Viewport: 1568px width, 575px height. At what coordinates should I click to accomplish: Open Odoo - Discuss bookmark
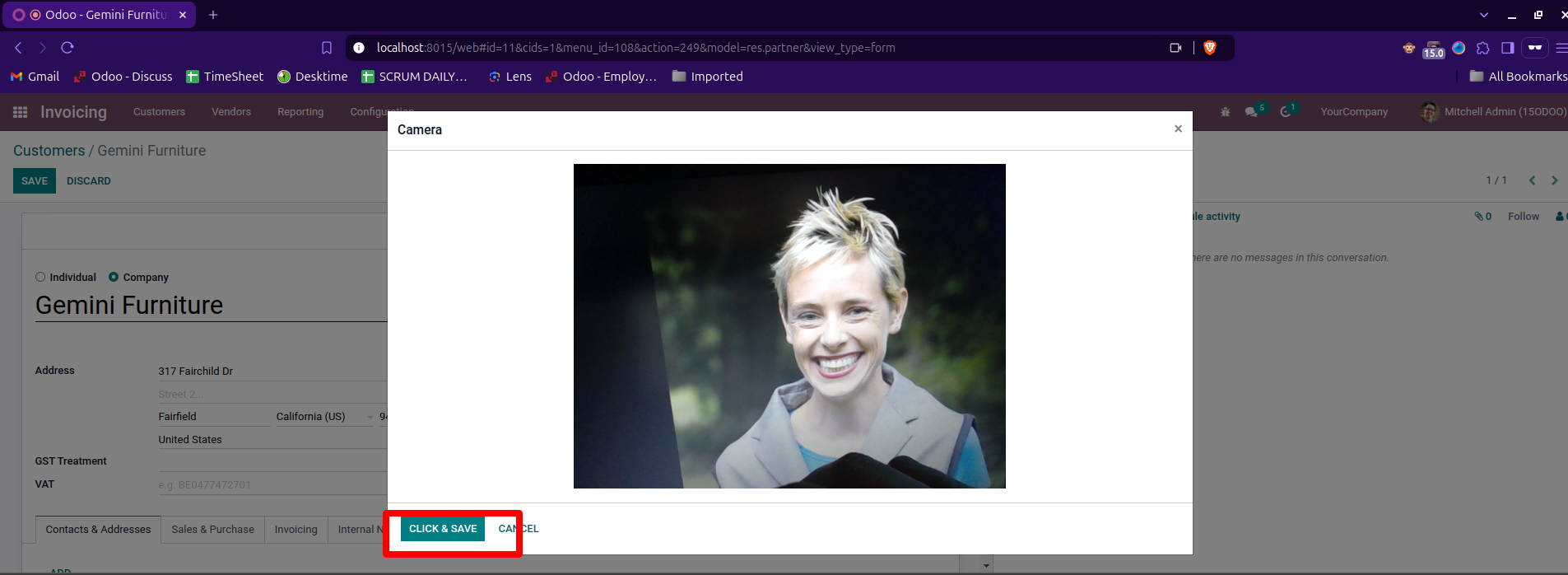pyautogui.click(x=123, y=77)
